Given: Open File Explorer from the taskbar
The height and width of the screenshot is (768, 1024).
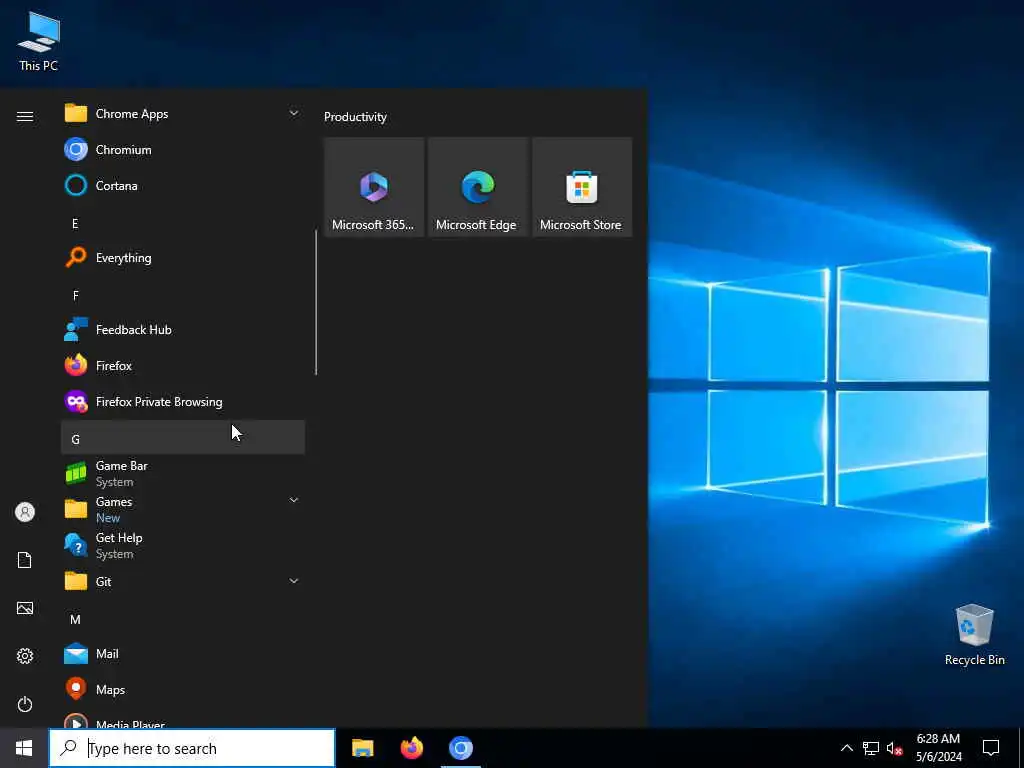Looking at the screenshot, I should click(362, 748).
